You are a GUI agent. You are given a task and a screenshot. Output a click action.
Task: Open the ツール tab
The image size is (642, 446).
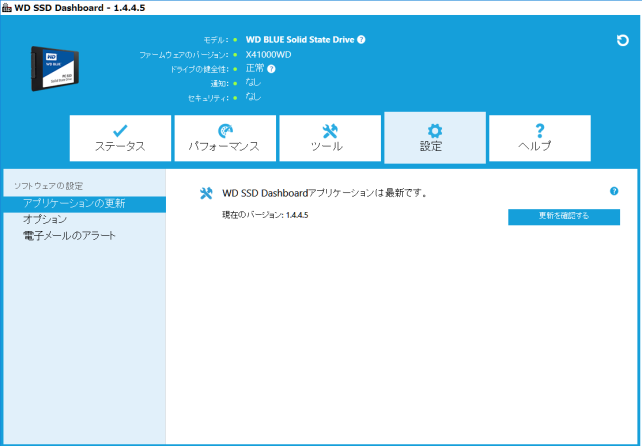pos(330,138)
